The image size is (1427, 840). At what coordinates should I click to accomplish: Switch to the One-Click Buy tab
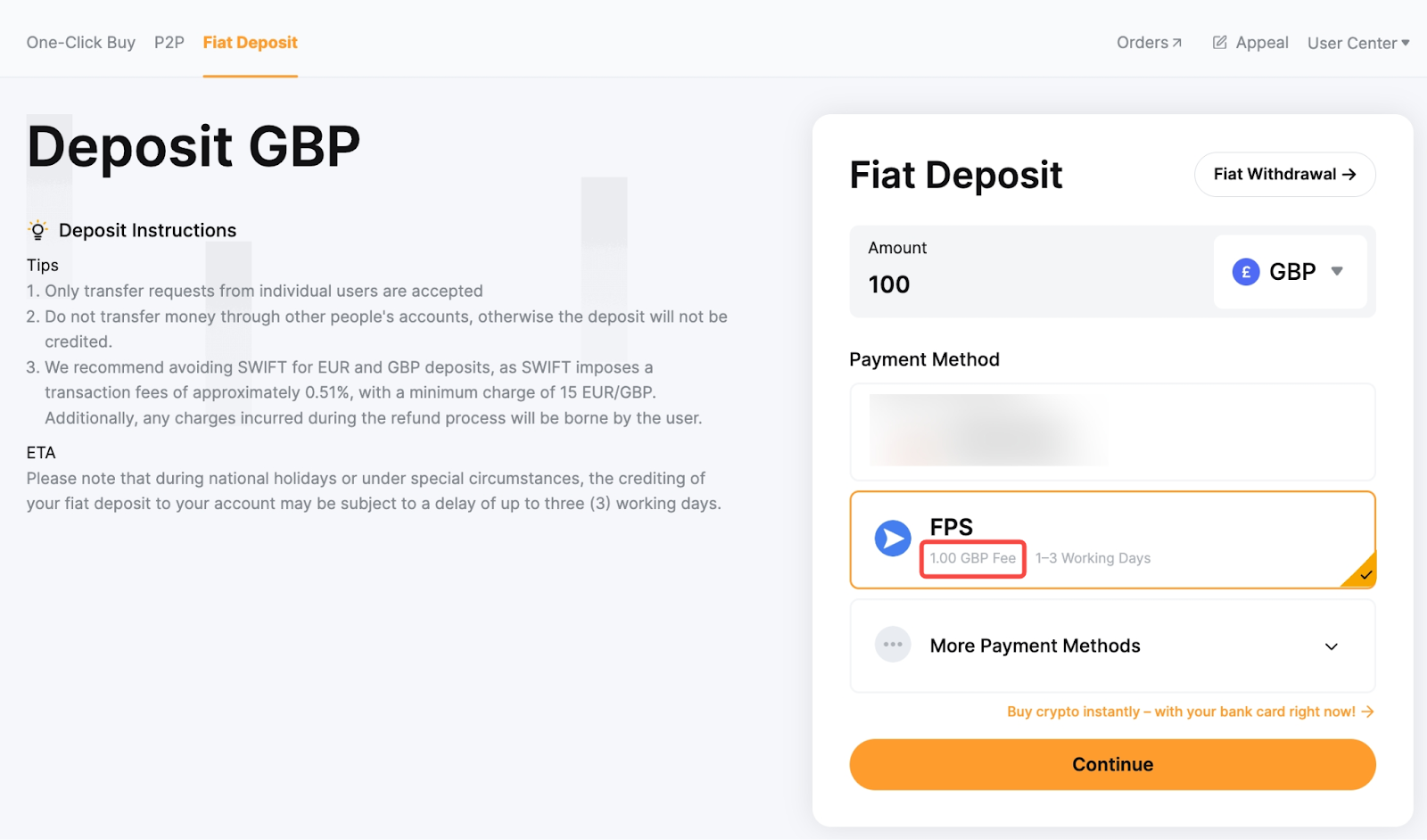pyautogui.click(x=81, y=43)
